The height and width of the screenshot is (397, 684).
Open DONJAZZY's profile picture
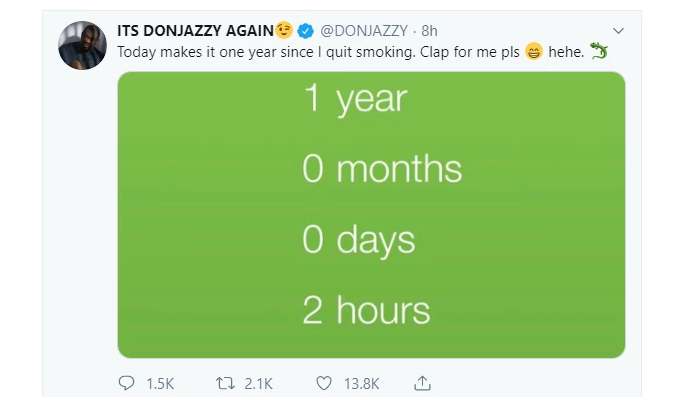pos(82,45)
